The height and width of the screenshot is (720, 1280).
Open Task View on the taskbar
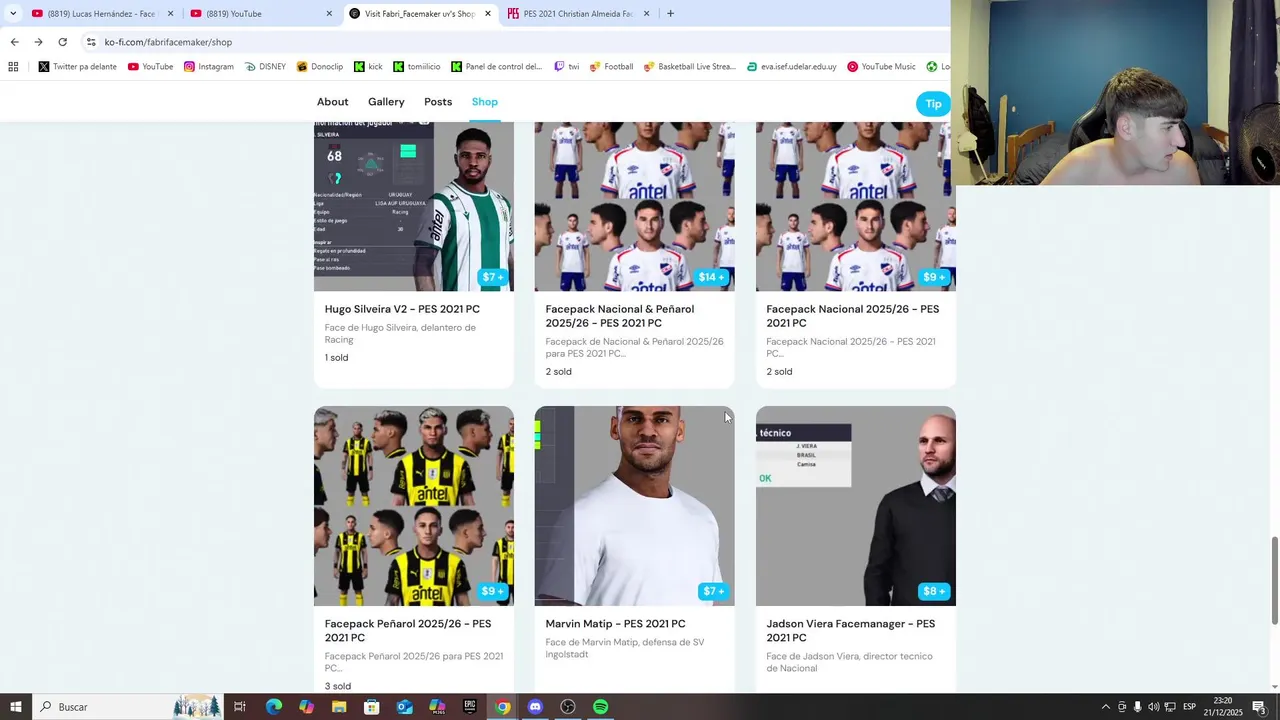click(x=240, y=707)
